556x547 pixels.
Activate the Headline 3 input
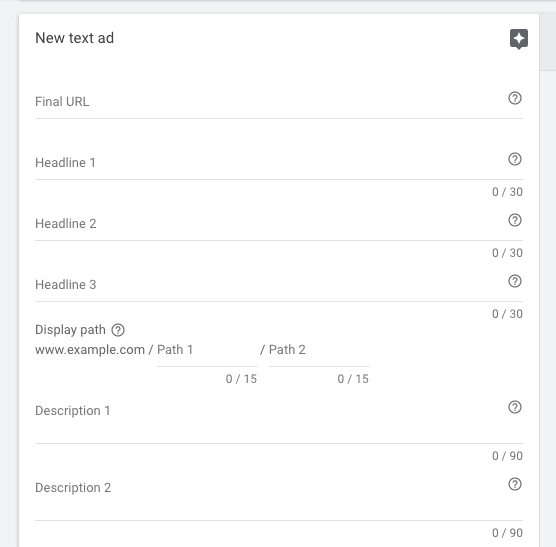(269, 285)
